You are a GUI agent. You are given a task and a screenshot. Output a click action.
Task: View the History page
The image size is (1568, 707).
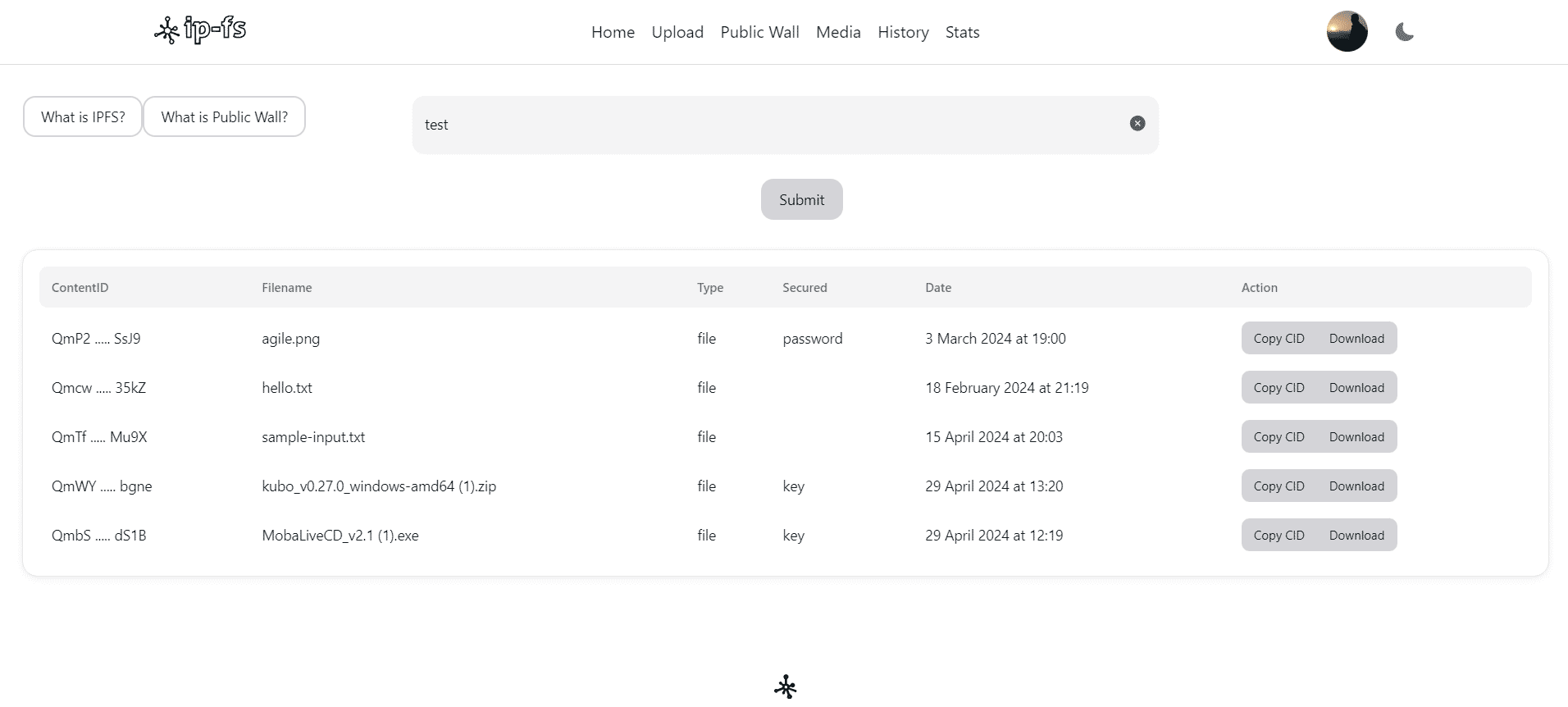(x=903, y=32)
